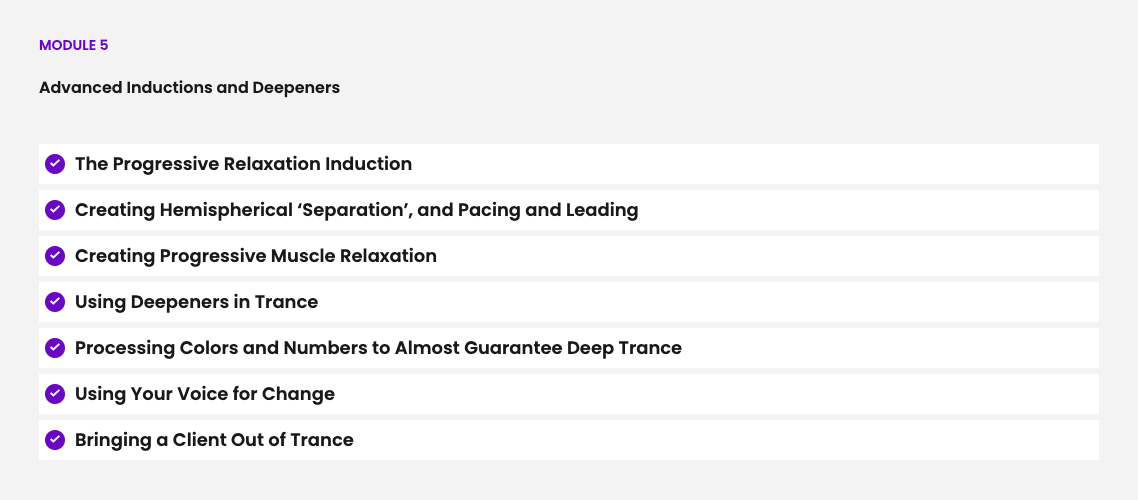1138x500 pixels.
Task: Open Bringing a Client Out of Trance lesson
Action: click(x=214, y=440)
